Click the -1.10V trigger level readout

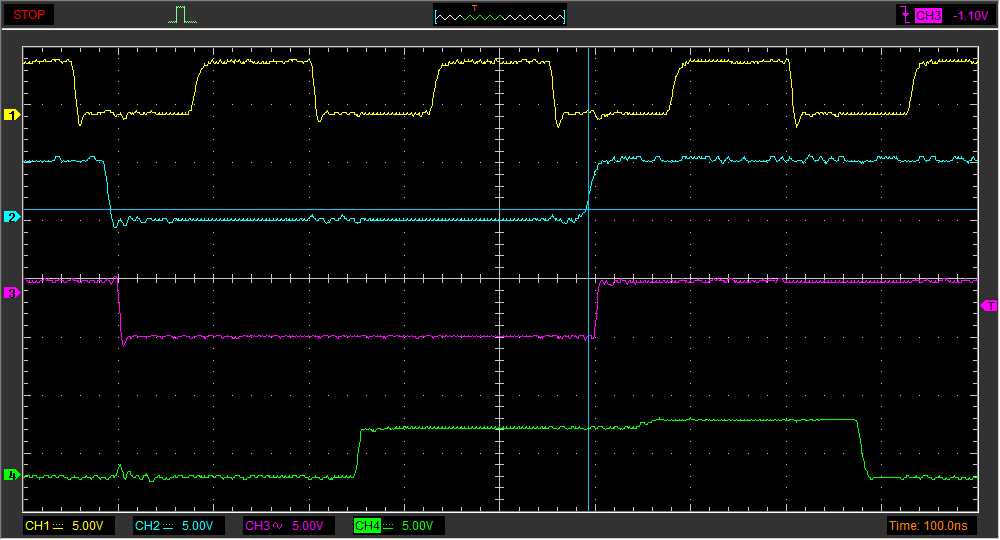[970, 15]
